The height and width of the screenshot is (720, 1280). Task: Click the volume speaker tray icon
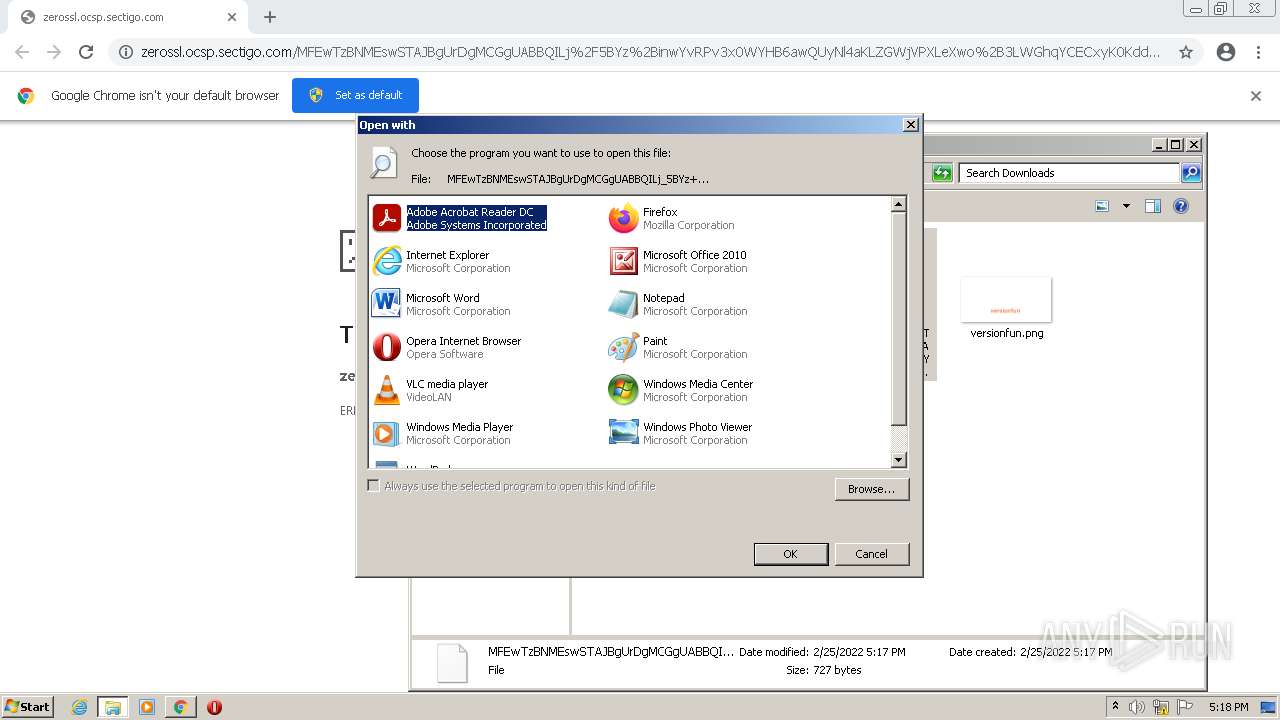click(x=1137, y=707)
